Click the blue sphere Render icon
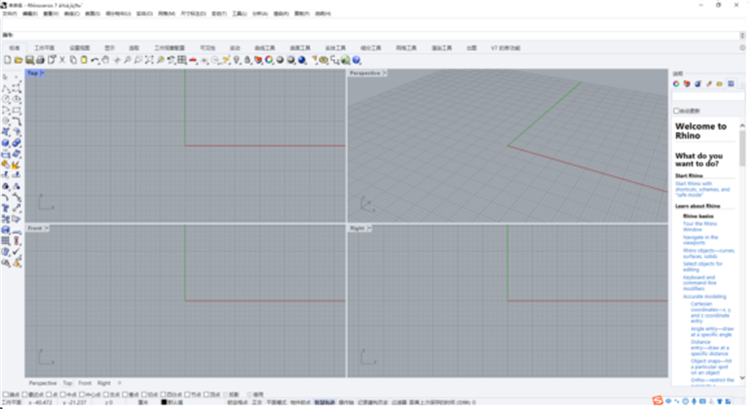The height and width of the screenshot is (409, 750). pyautogui.click(x=302, y=60)
